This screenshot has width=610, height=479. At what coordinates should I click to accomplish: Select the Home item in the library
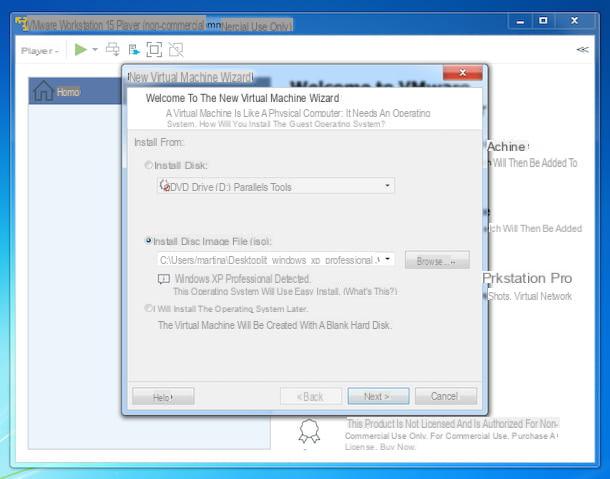(75, 91)
